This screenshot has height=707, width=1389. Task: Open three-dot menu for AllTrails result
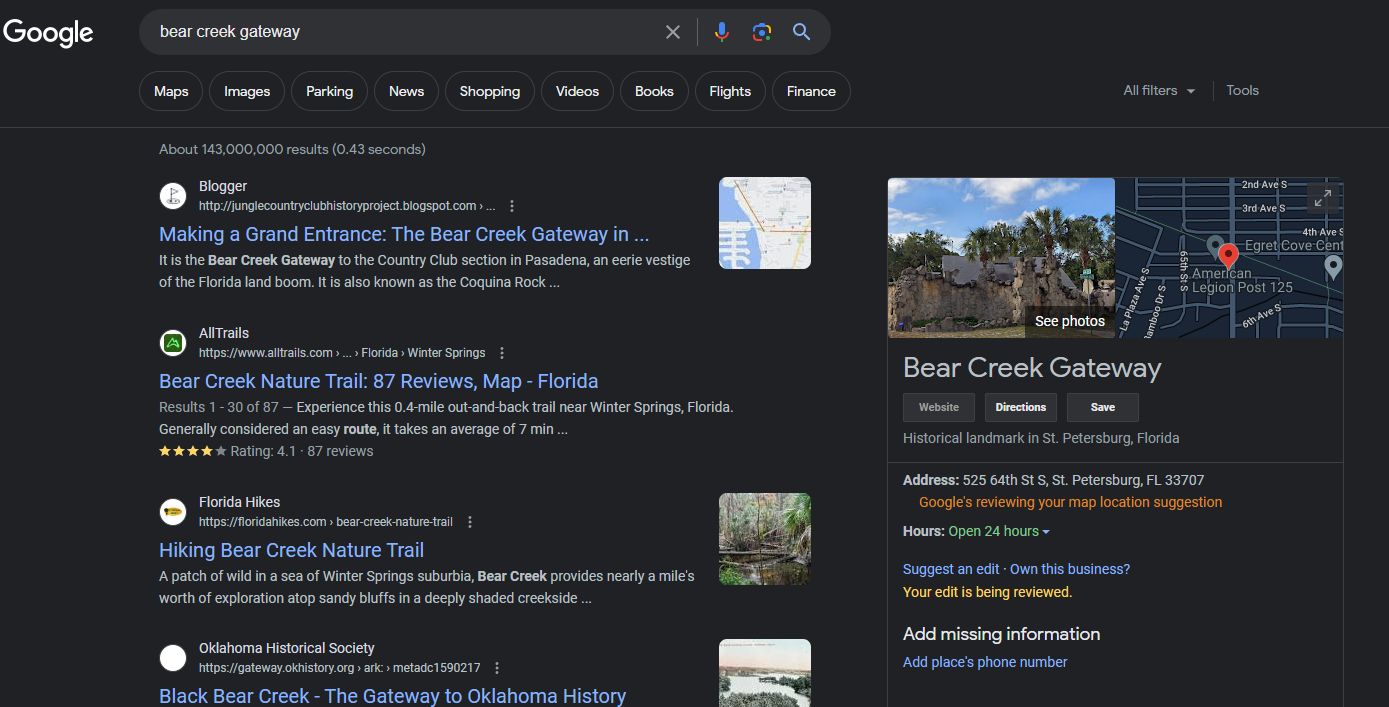coord(502,353)
